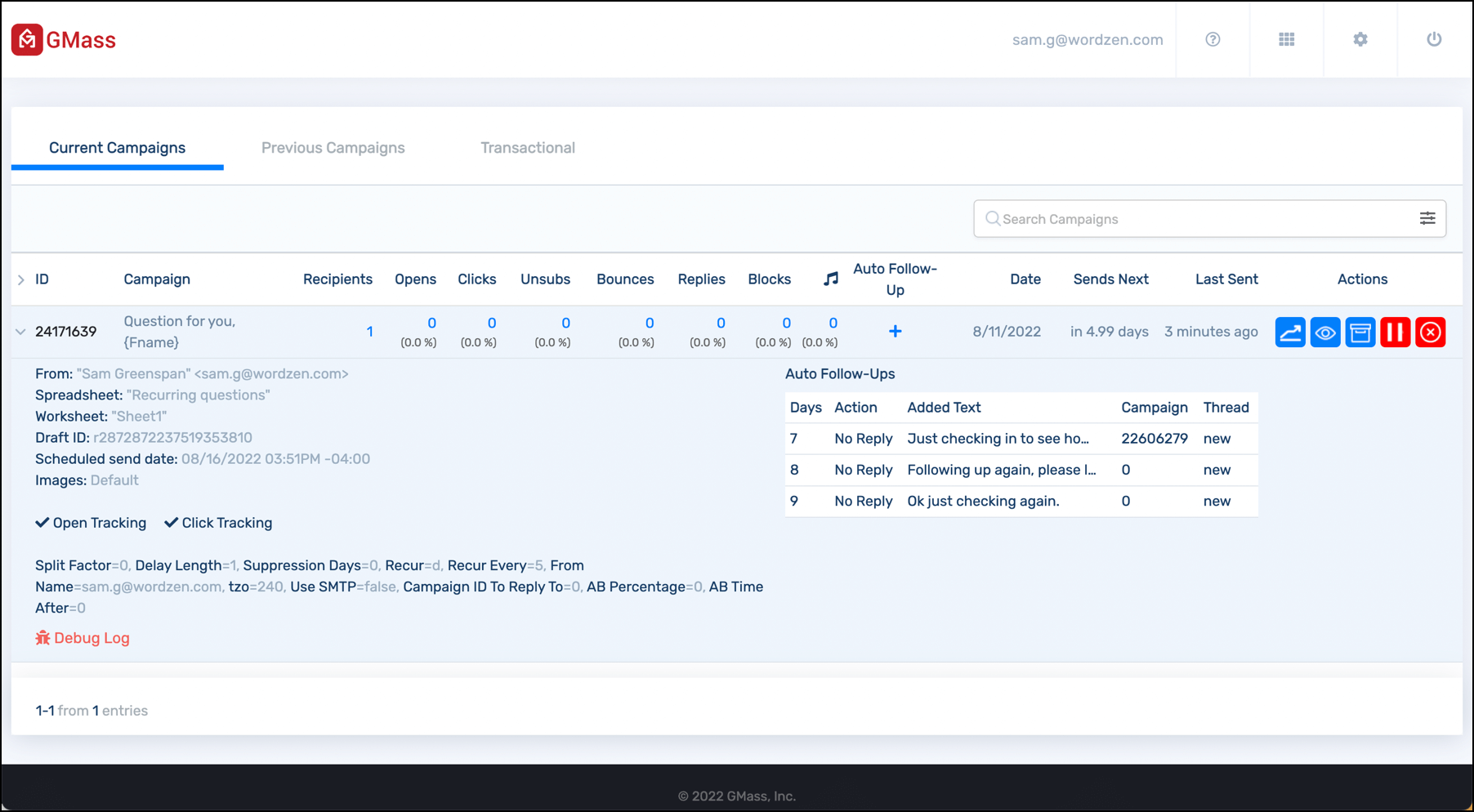Viewport: 1474px width, 812px height.
Task: Sort by Date column header
Action: [1025, 279]
